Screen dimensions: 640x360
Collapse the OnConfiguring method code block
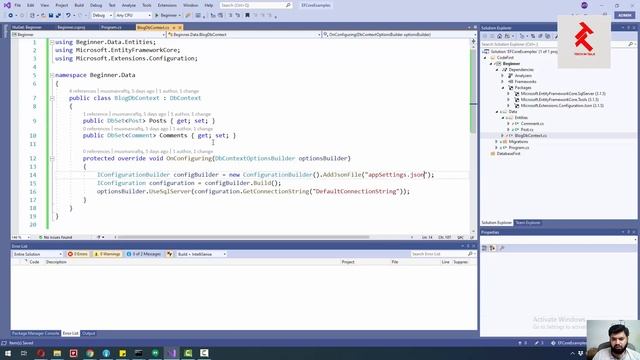point(52,158)
